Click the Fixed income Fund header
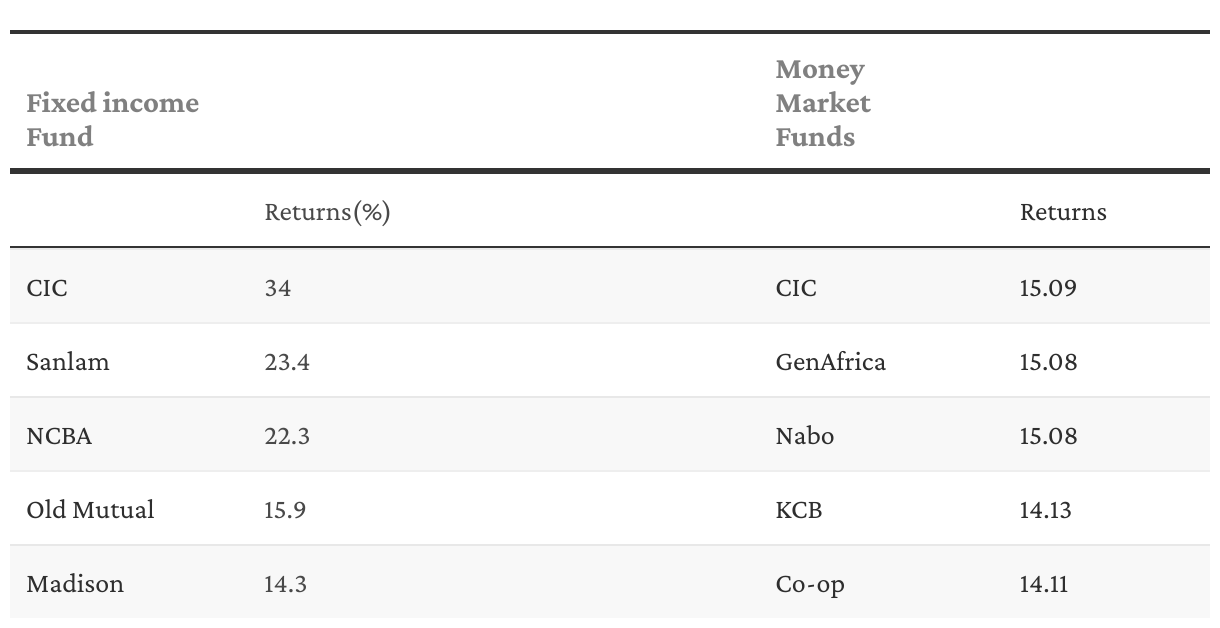The width and height of the screenshot is (1220, 628). click(x=112, y=120)
